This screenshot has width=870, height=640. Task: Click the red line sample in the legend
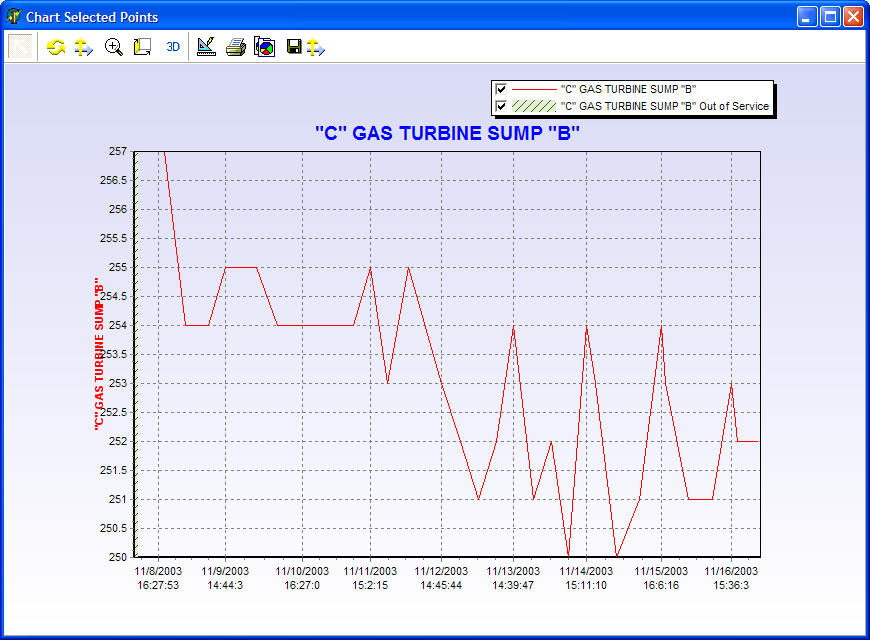[533, 89]
